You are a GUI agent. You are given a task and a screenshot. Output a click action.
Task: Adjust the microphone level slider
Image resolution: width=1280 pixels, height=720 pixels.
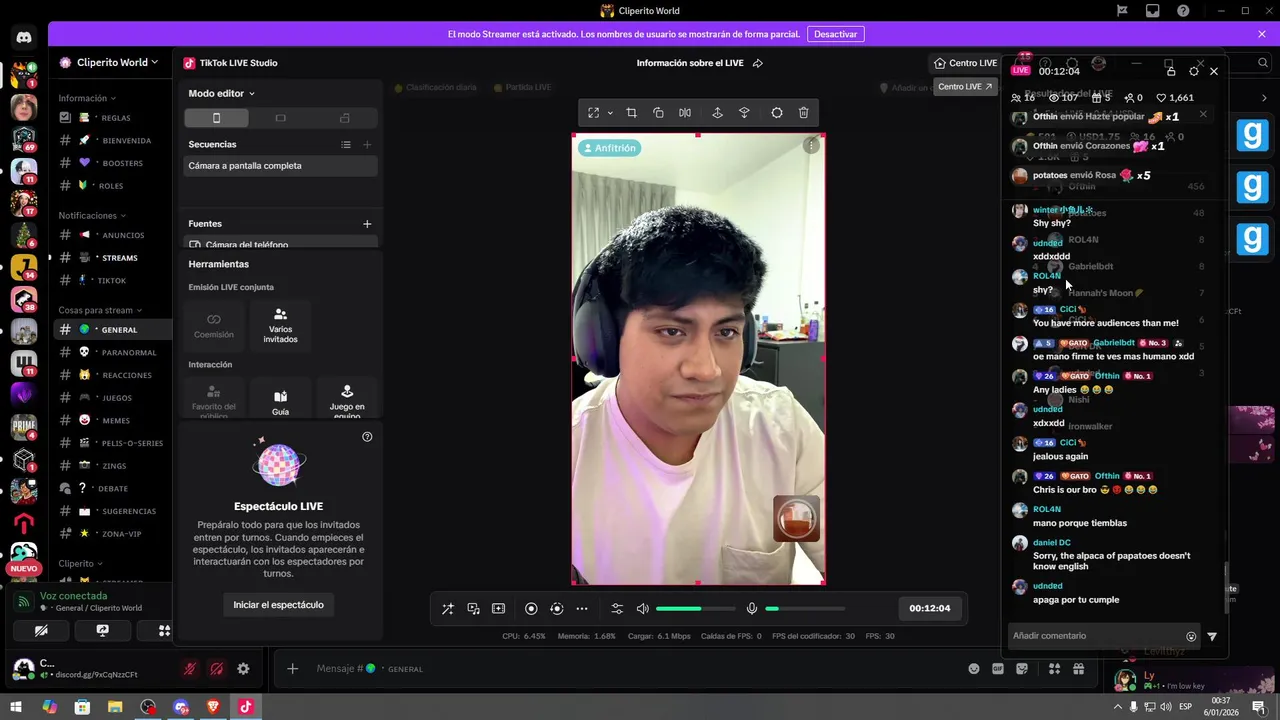tap(805, 608)
